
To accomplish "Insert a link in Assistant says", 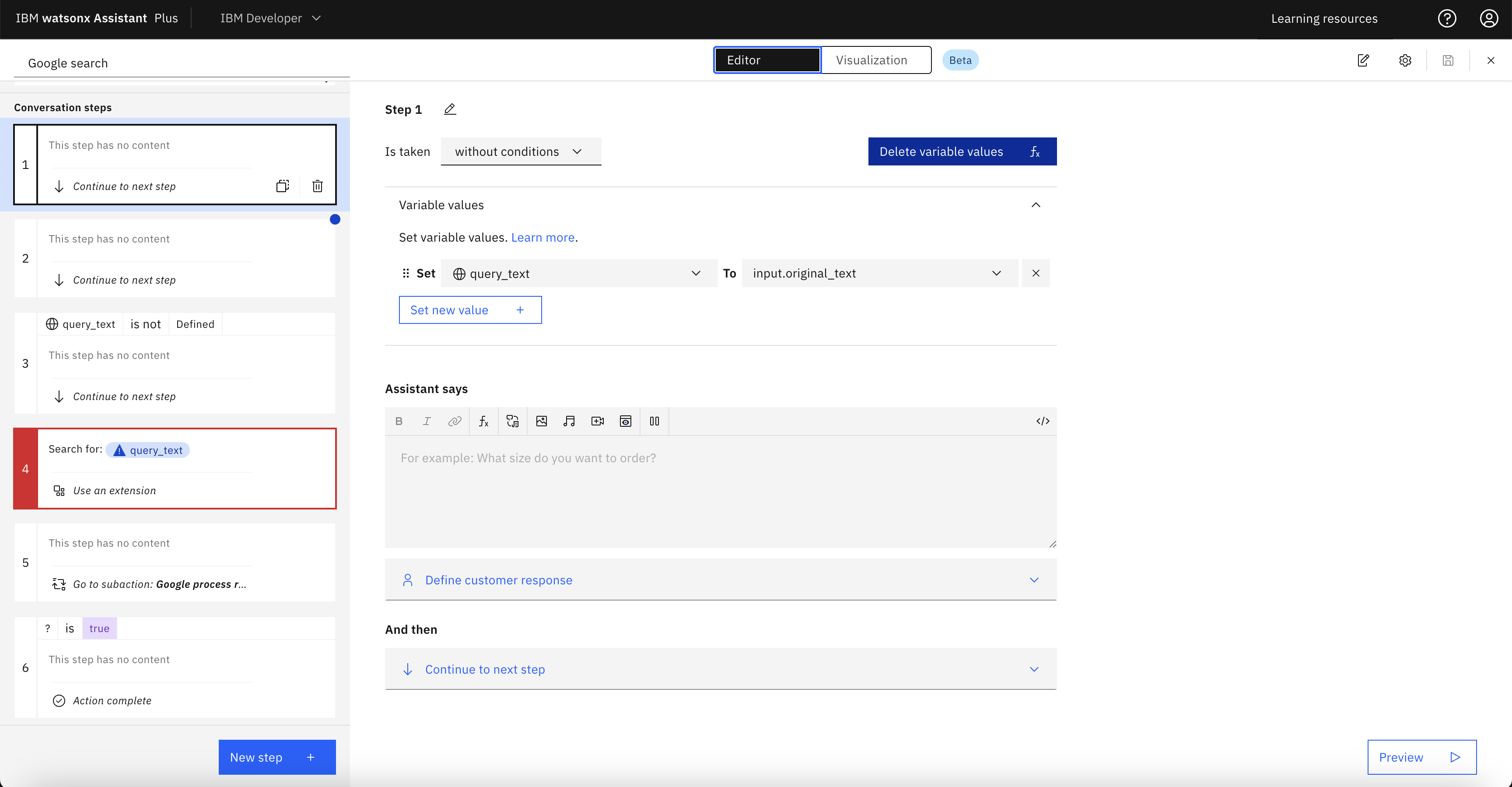I will (x=454, y=421).
